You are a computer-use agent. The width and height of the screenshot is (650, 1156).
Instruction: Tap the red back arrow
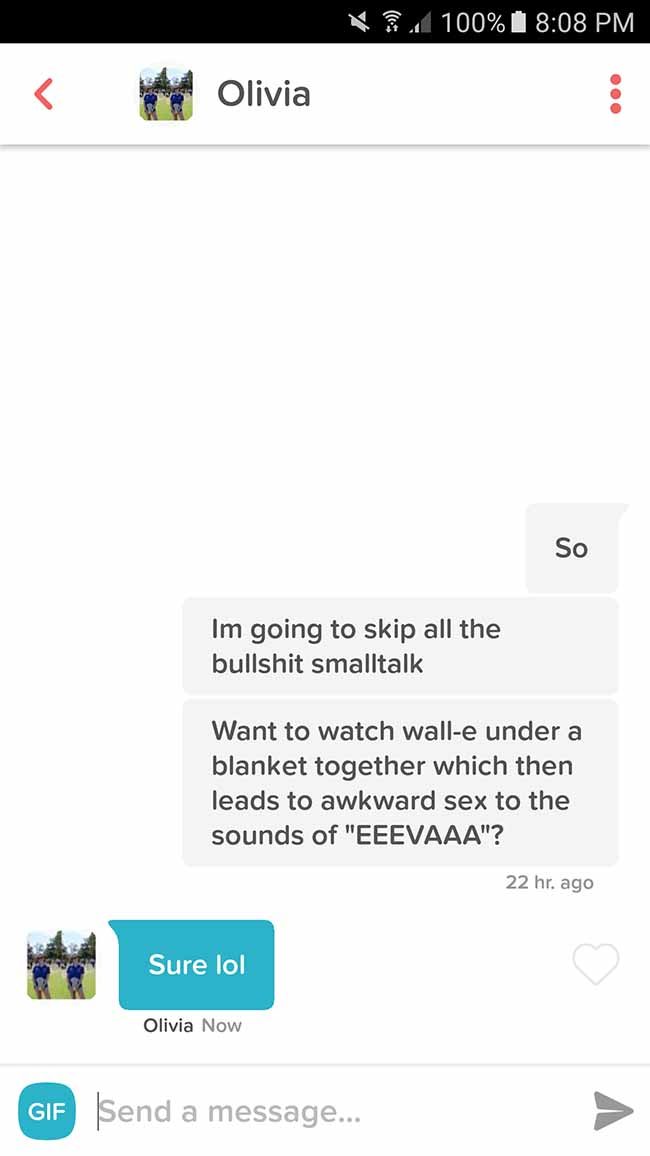pos(43,94)
